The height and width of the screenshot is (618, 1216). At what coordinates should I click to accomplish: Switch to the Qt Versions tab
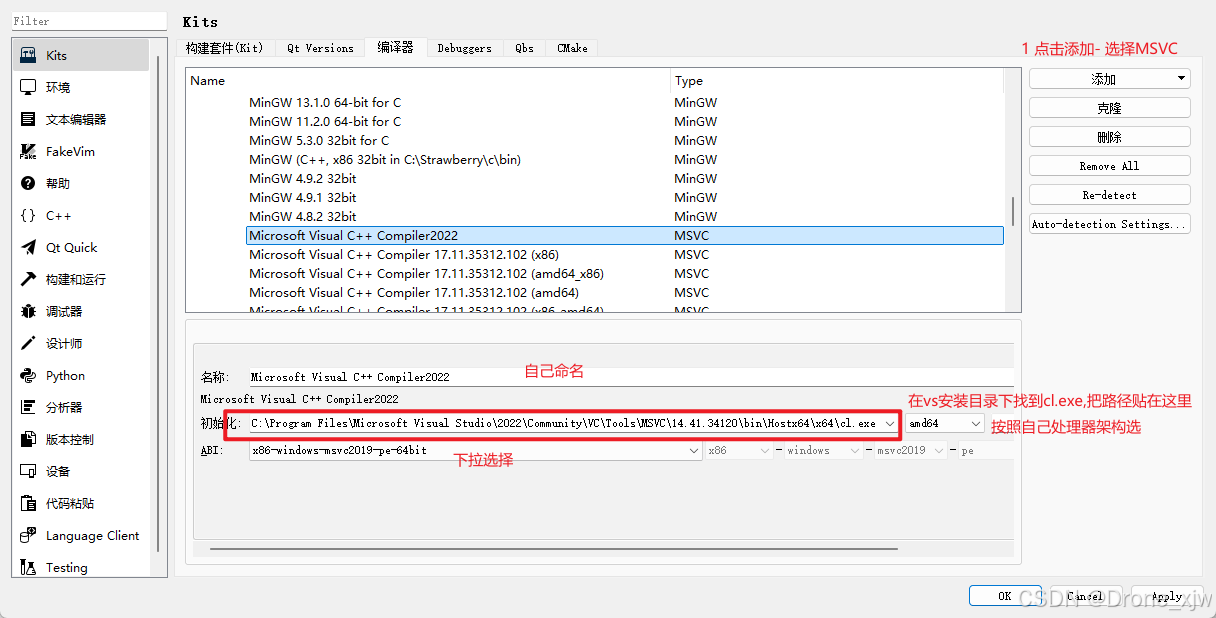pos(320,48)
